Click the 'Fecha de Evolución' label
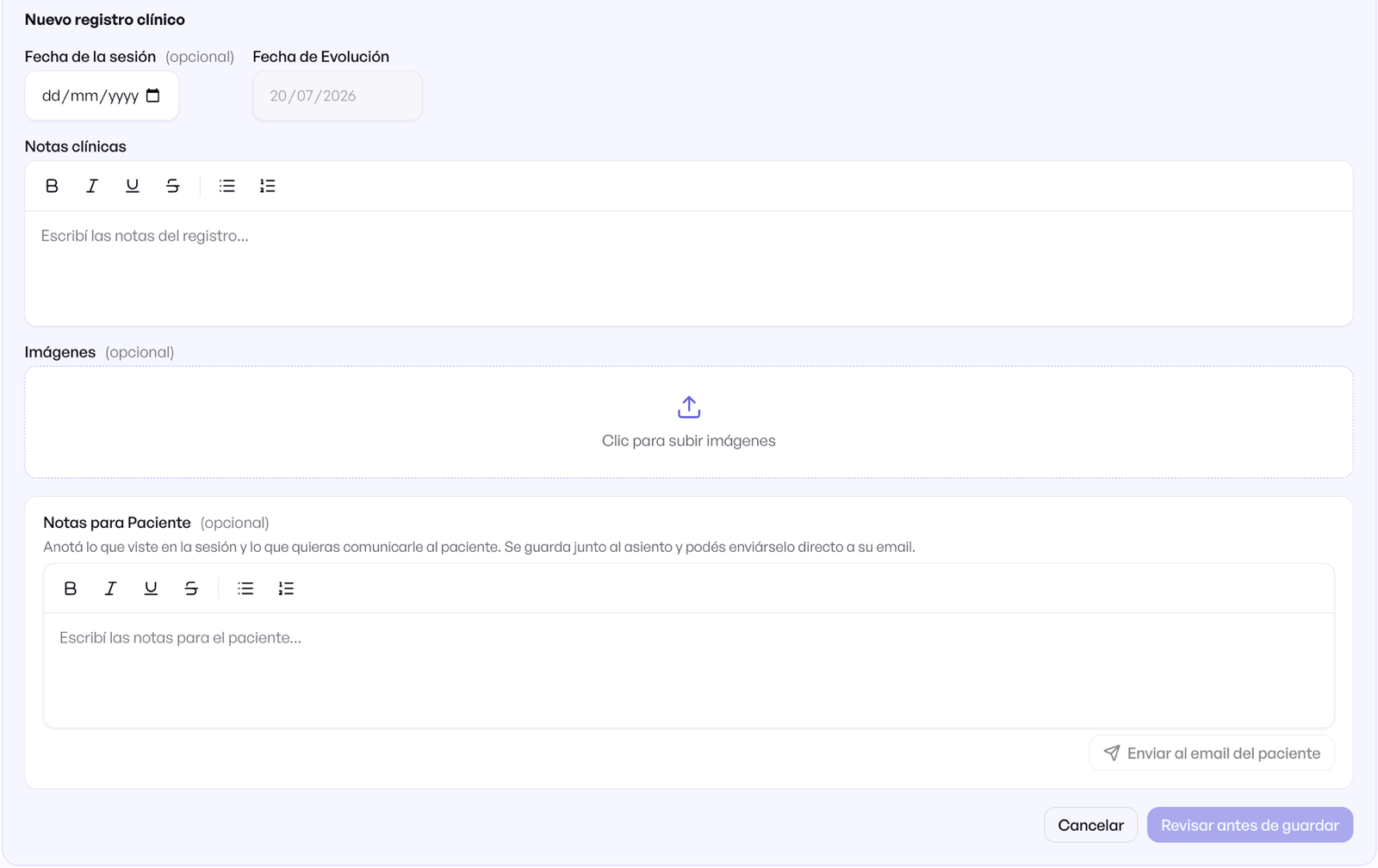The image size is (1378, 868). (x=321, y=57)
